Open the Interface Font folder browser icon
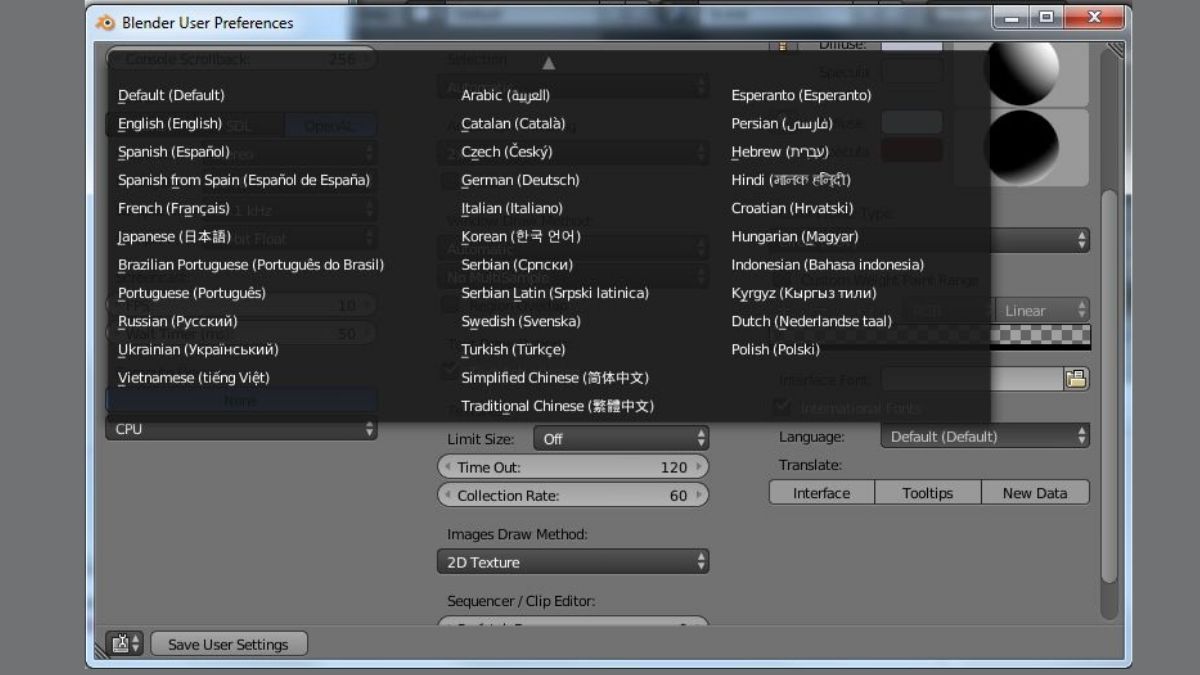 click(1076, 379)
